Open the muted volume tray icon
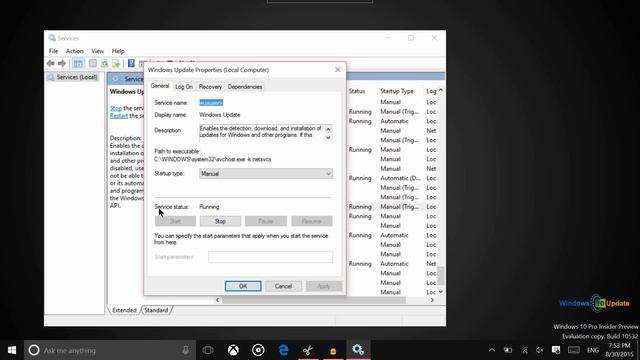The height and width of the screenshot is (360, 640). click(540, 350)
